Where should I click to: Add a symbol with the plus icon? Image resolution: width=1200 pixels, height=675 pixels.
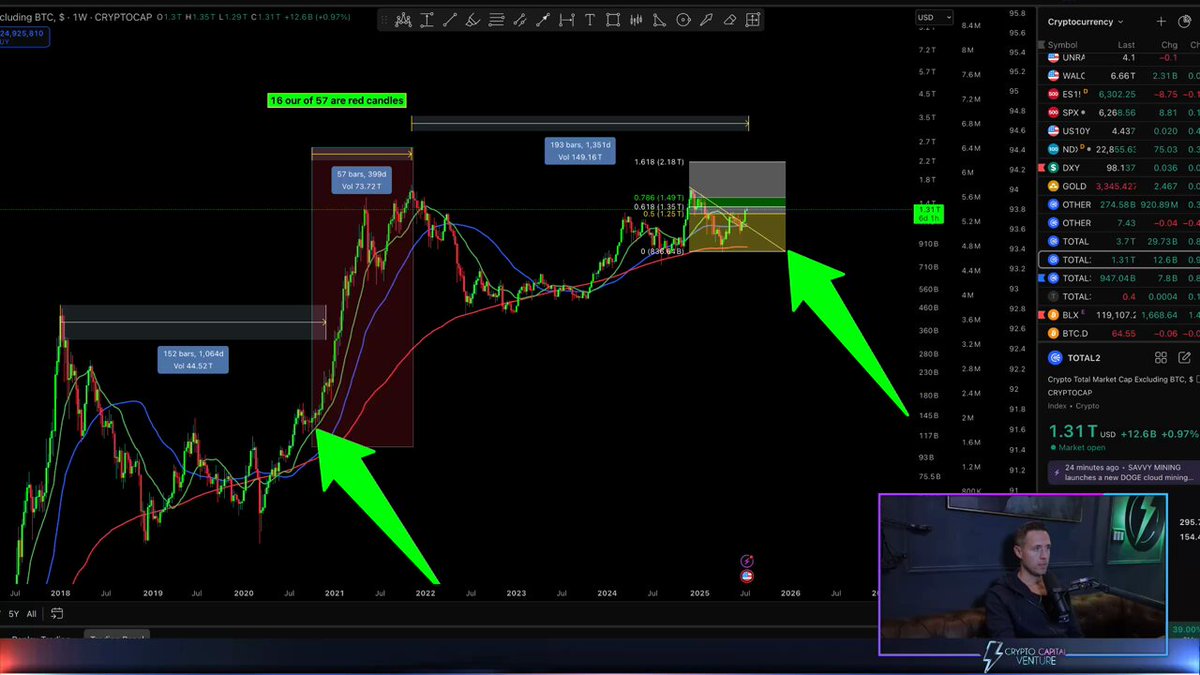(x=1161, y=21)
